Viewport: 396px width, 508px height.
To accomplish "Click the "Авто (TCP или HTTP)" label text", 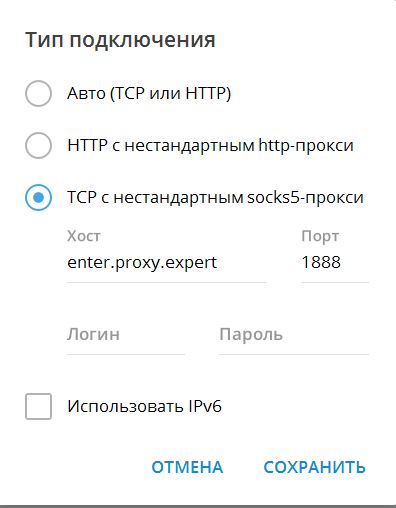I will [x=149, y=93].
